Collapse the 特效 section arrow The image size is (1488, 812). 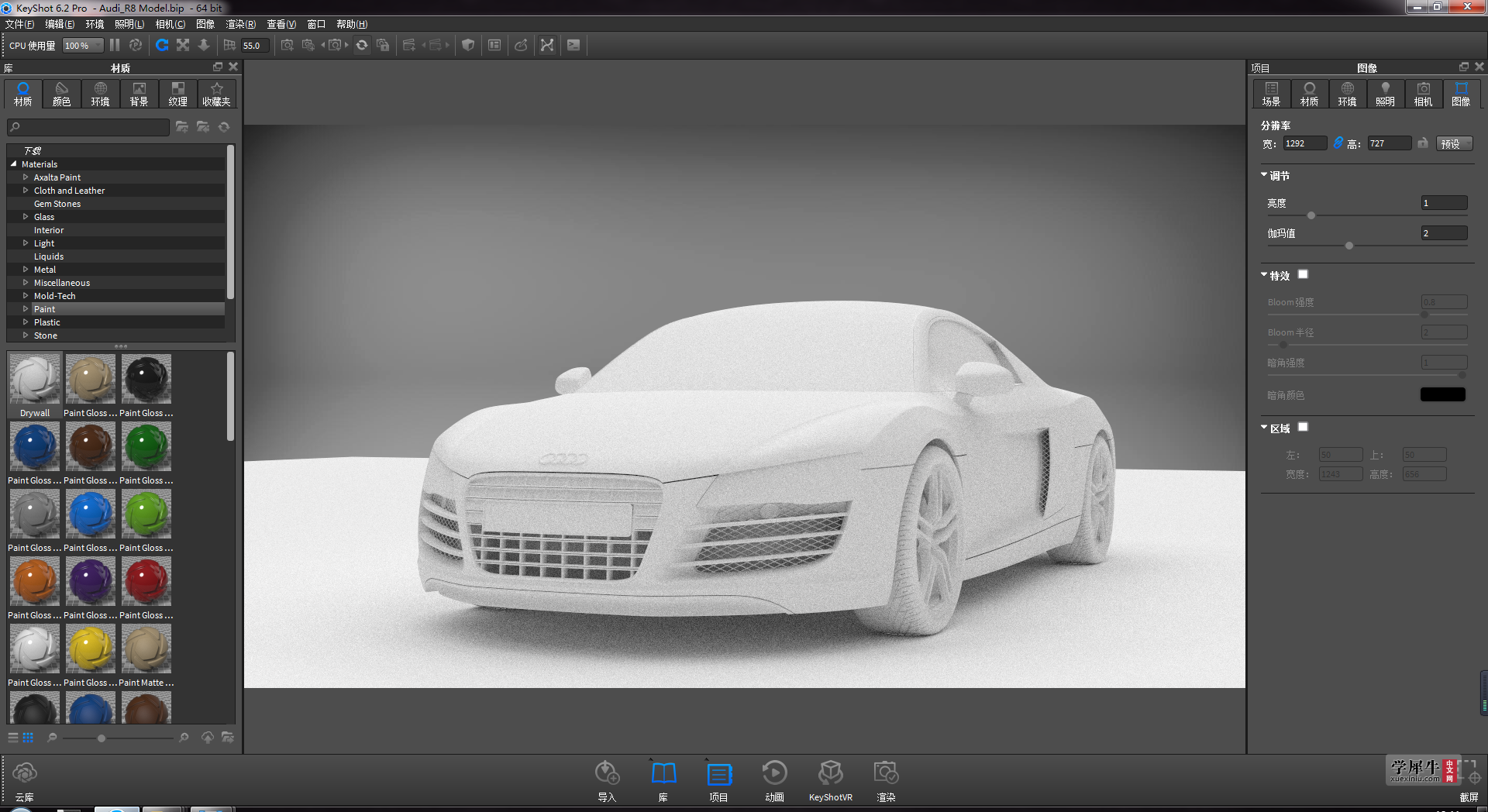point(1264,275)
